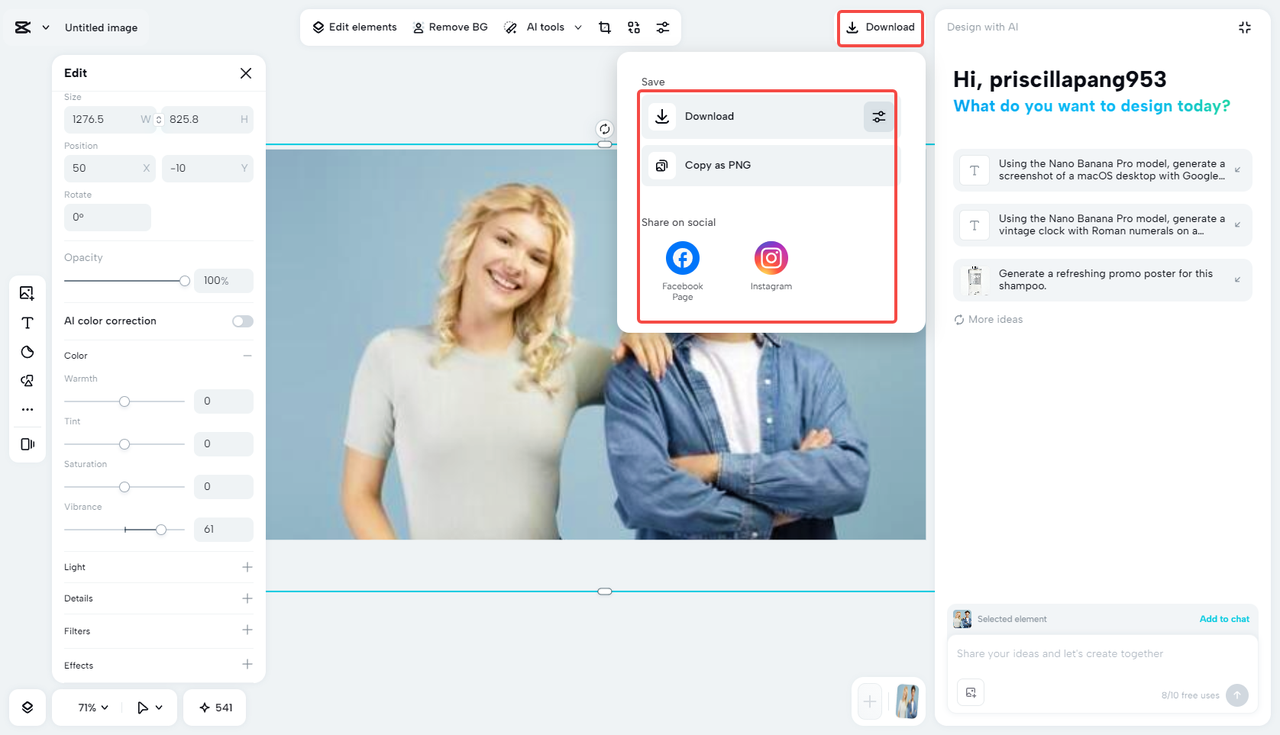
Task: Click the bottom icon in left sidebar below divider
Action: coord(27,444)
